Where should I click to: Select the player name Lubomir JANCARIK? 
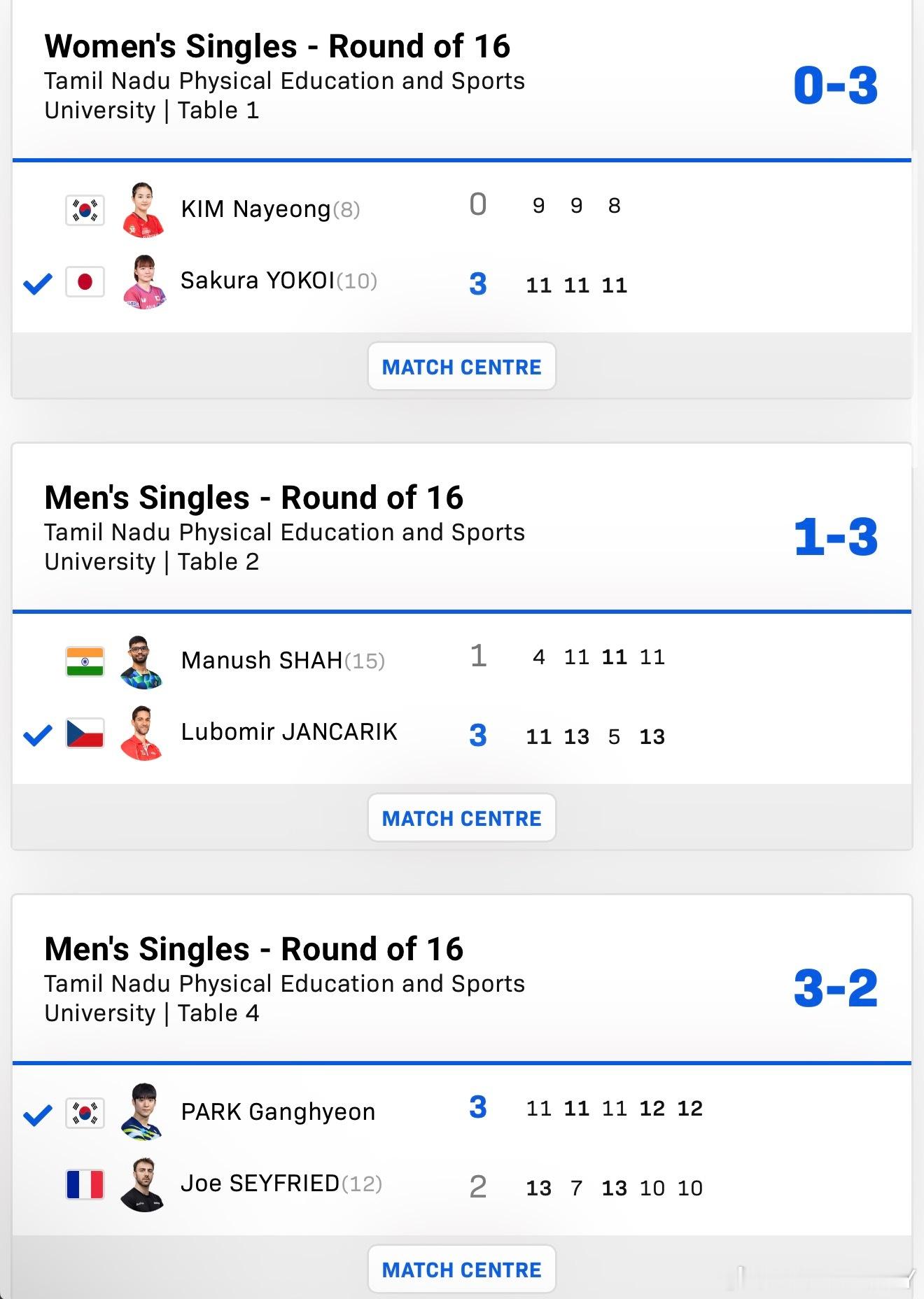pyautogui.click(x=289, y=732)
